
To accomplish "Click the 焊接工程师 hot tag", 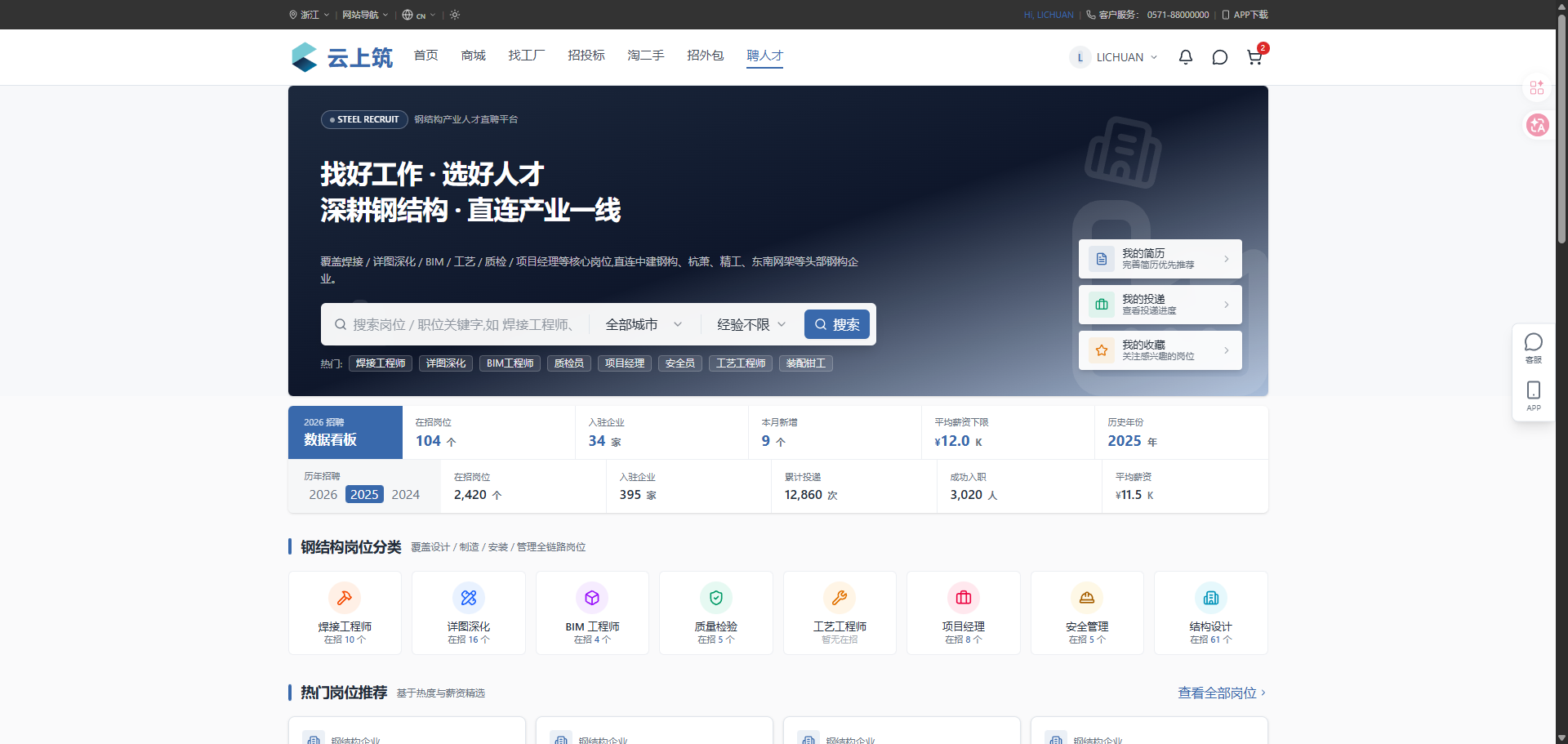I will (x=381, y=363).
